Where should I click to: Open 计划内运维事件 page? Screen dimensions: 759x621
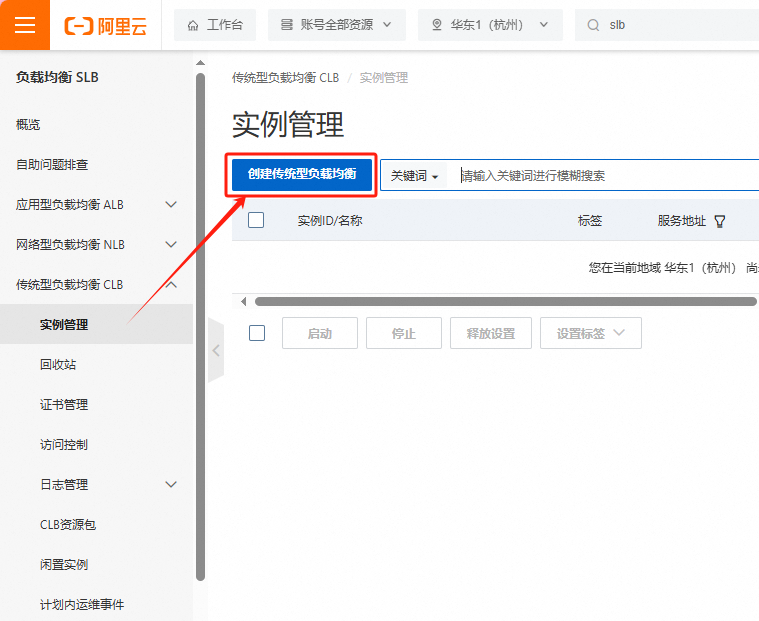pyautogui.click(x=82, y=605)
